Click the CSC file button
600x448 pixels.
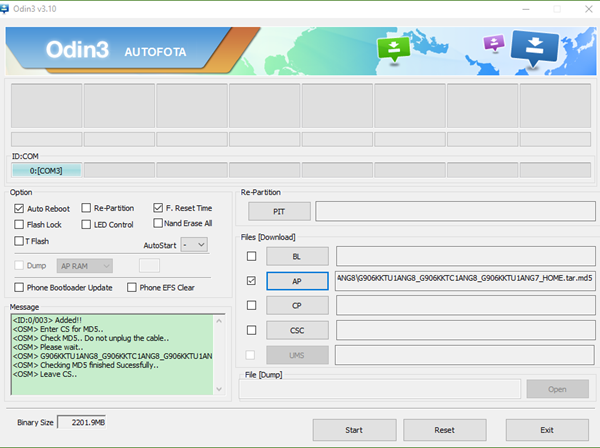click(x=297, y=330)
